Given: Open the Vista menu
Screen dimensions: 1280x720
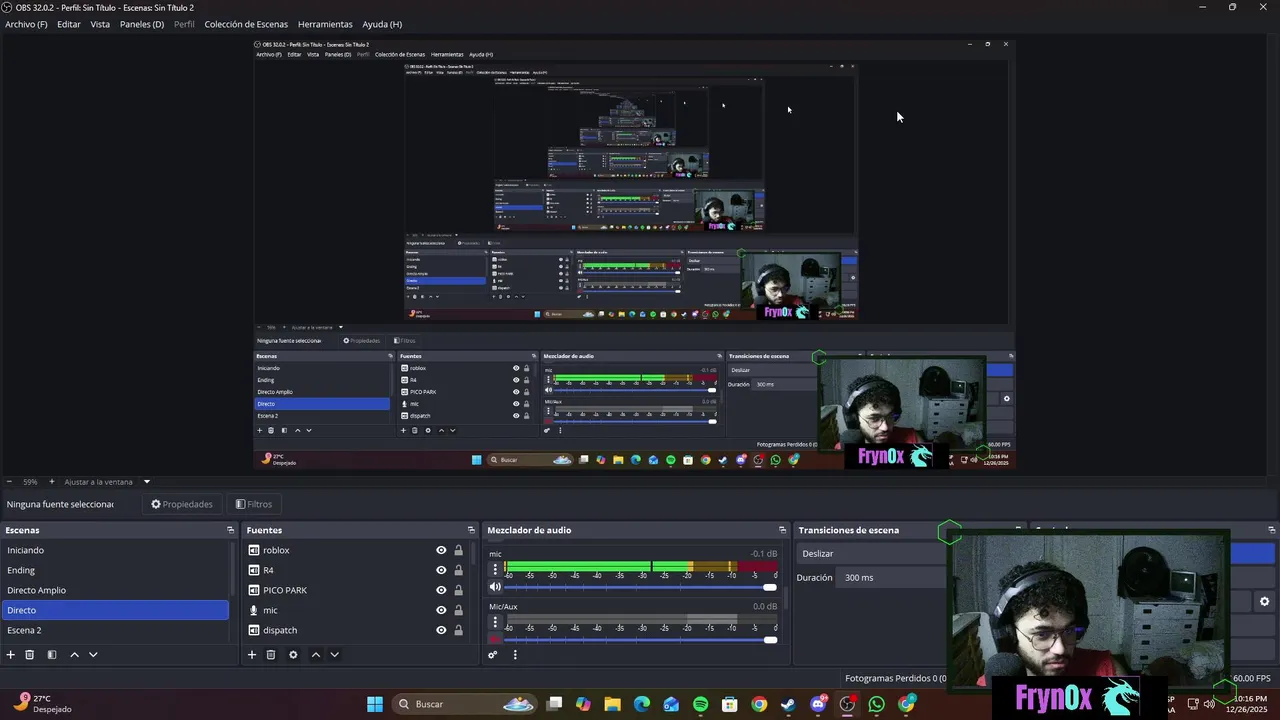Looking at the screenshot, I should (100, 24).
